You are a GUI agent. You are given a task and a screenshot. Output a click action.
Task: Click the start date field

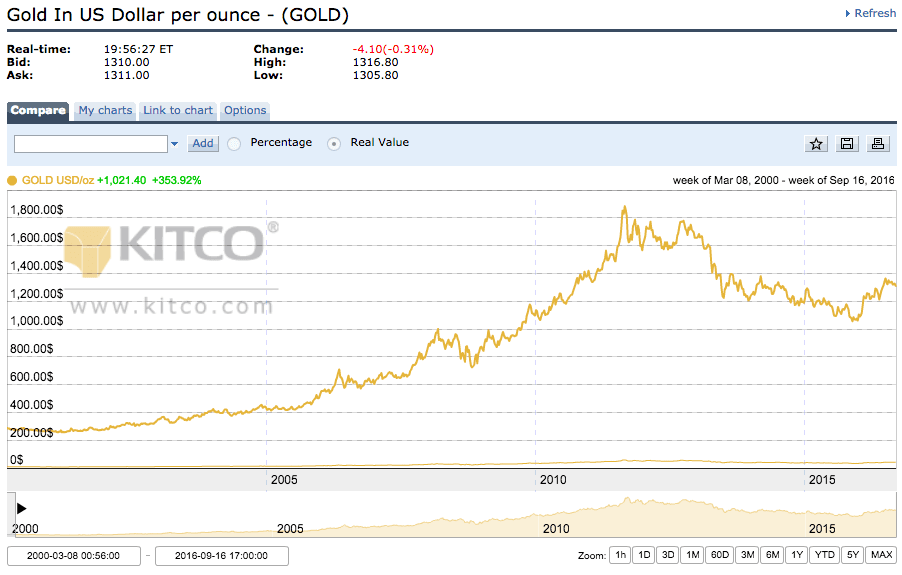point(74,556)
